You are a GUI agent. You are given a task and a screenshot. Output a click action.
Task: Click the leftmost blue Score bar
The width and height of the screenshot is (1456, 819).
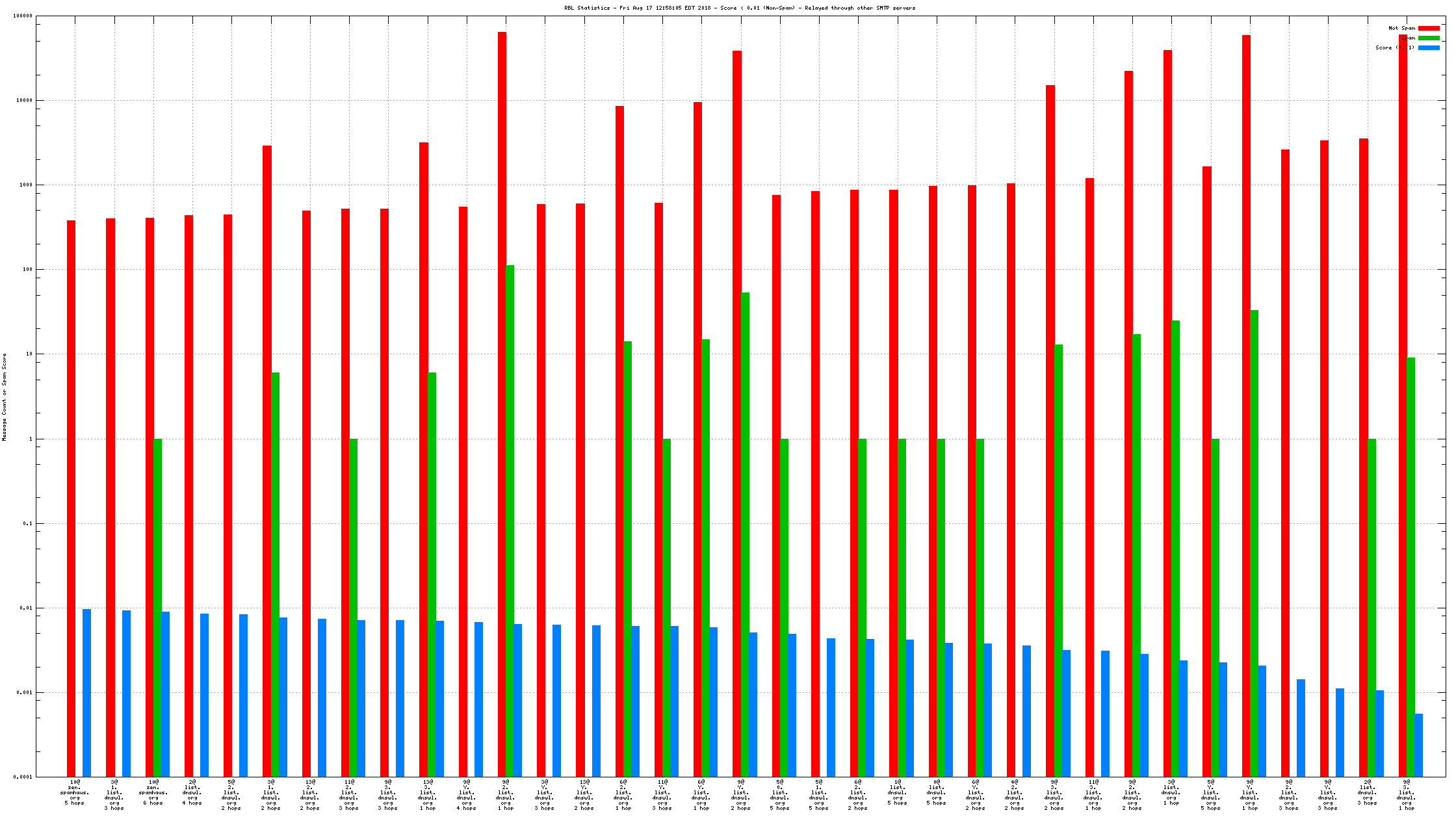86,692
